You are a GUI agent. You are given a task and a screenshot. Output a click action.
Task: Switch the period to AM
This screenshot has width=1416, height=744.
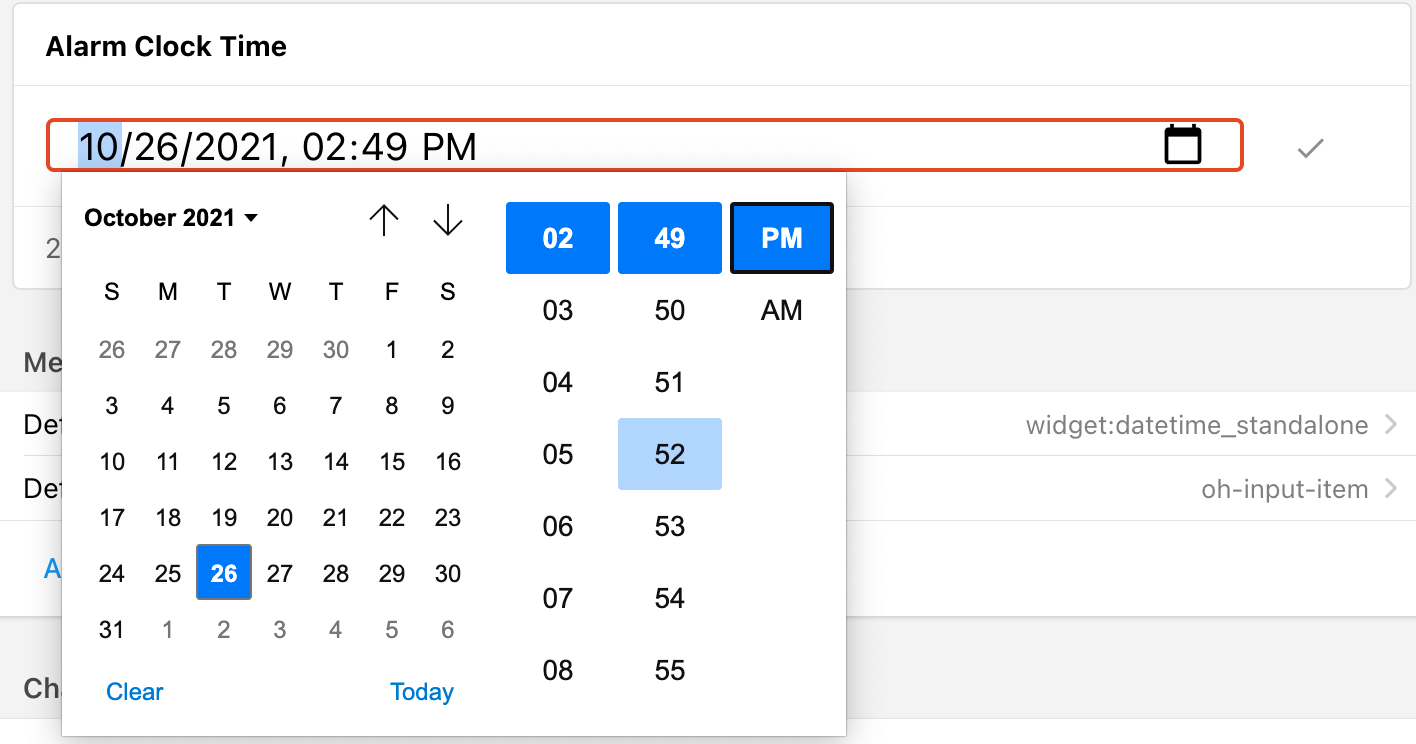781,310
